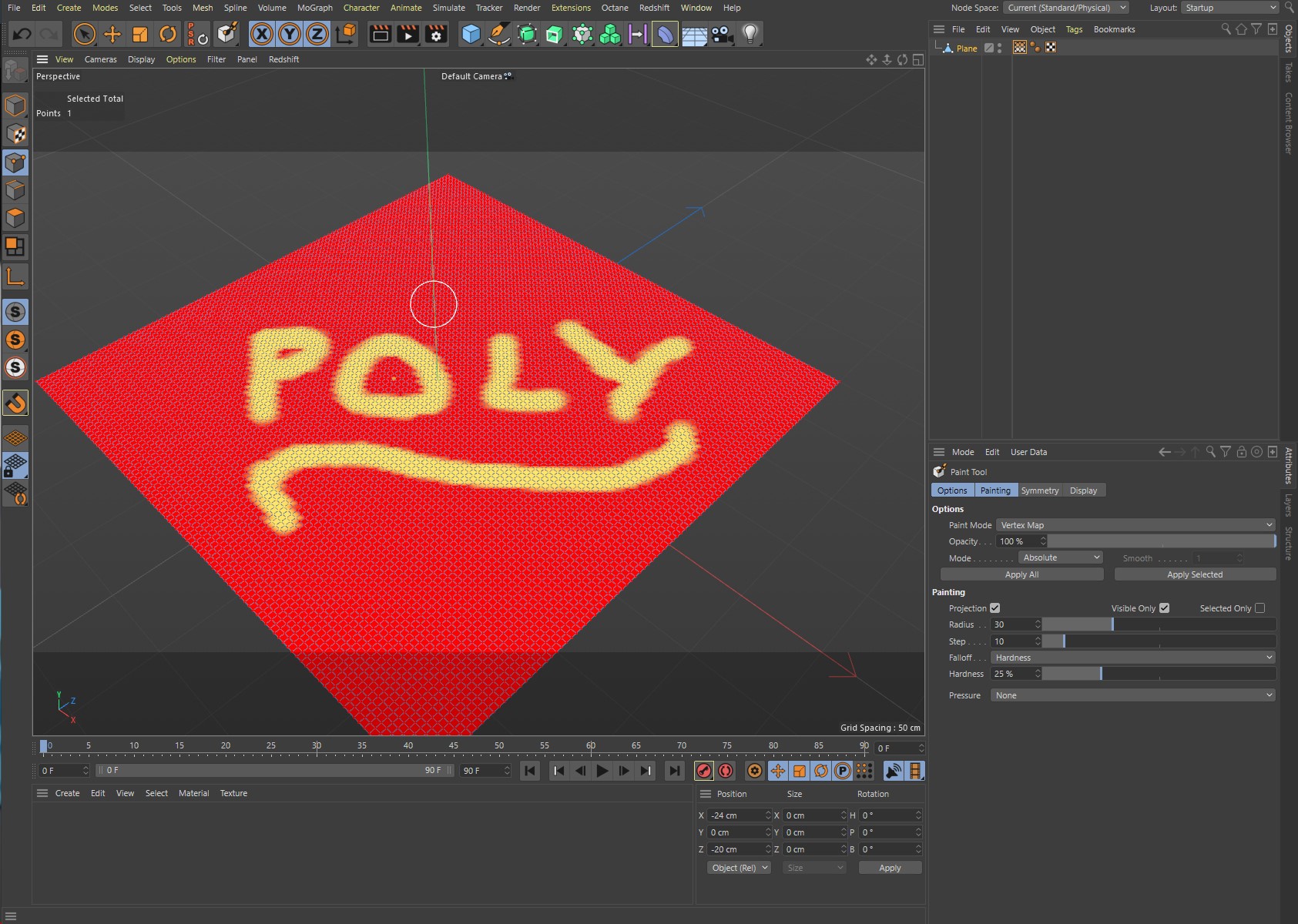
Task: Uncheck the Projection checkbox
Action: coord(994,608)
